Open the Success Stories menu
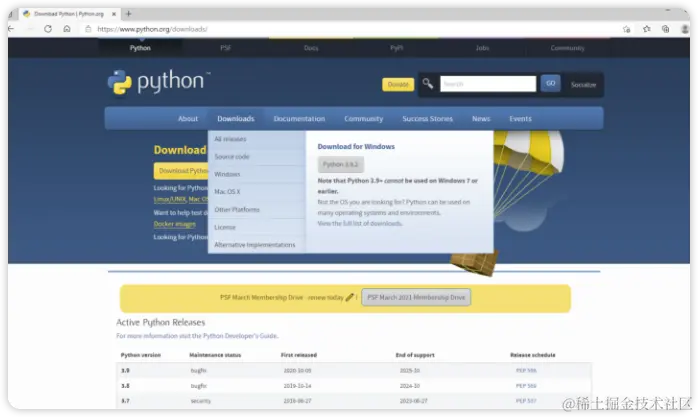Image resolution: width=698 pixels, height=417 pixels. click(427, 118)
